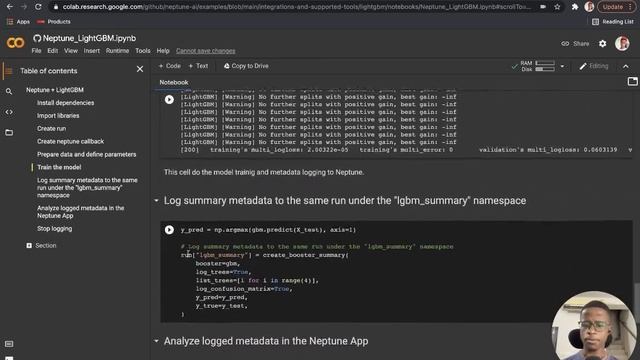Select the Notebook tab
This screenshot has width=640, height=360.
[173, 82]
